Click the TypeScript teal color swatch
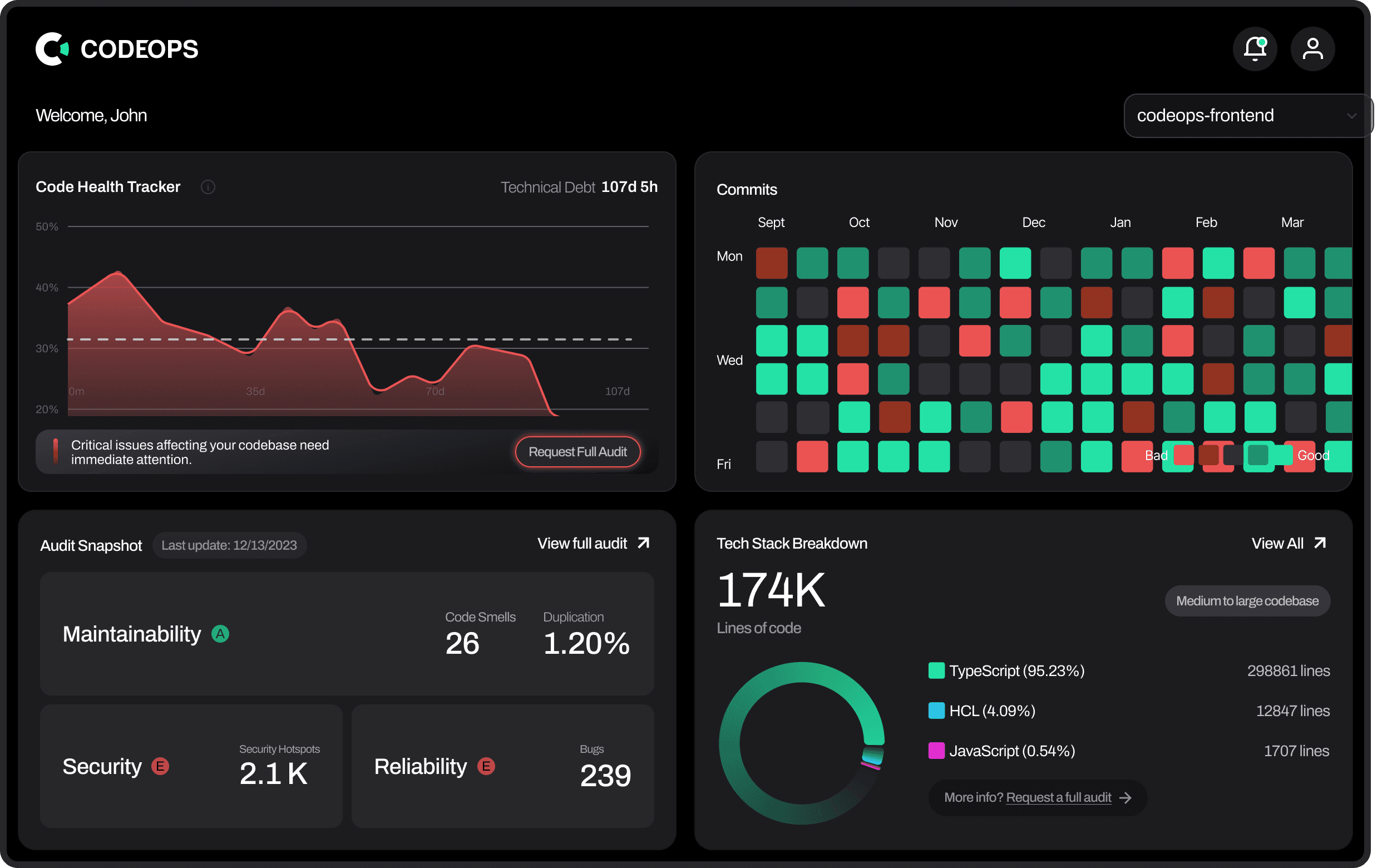The image size is (1392, 868). [x=936, y=670]
